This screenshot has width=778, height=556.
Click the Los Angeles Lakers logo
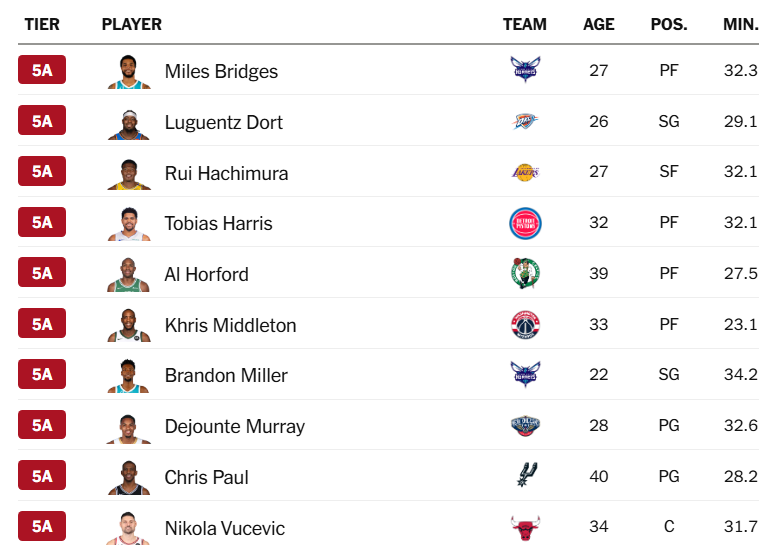coord(524,172)
